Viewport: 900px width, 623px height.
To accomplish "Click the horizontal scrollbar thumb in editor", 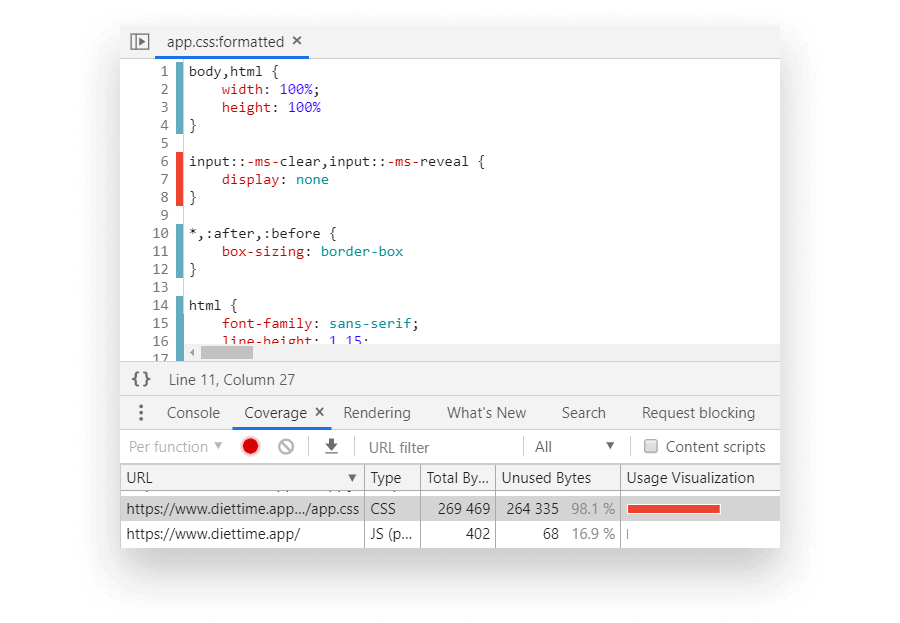I will coord(227,353).
